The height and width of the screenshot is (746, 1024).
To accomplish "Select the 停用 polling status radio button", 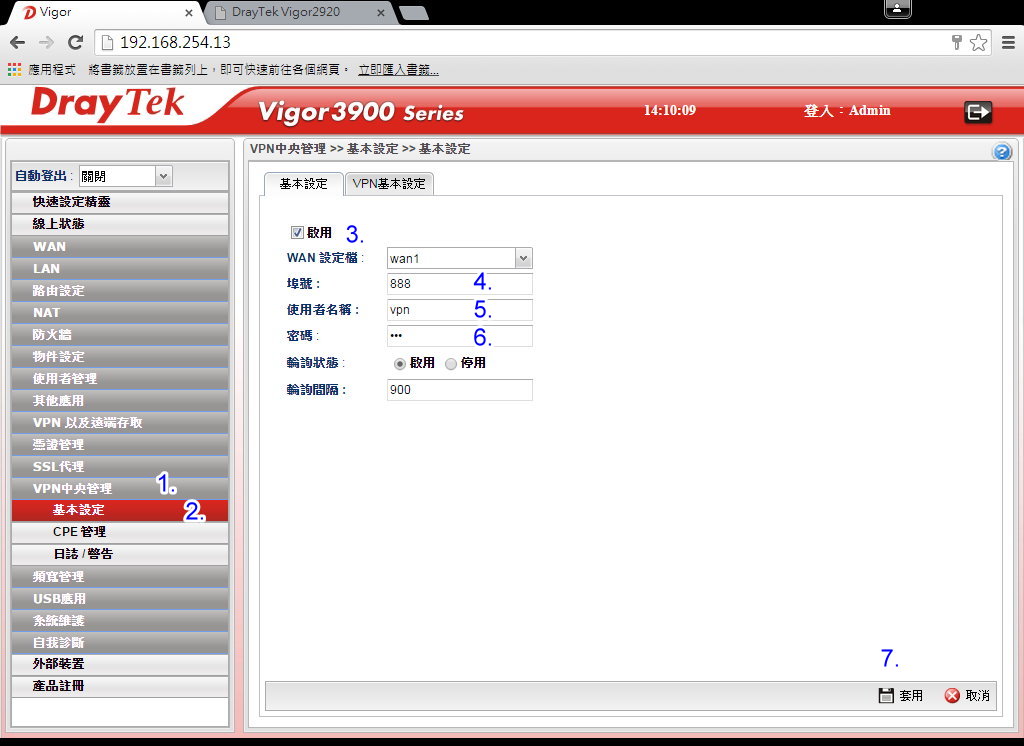I will (451, 364).
